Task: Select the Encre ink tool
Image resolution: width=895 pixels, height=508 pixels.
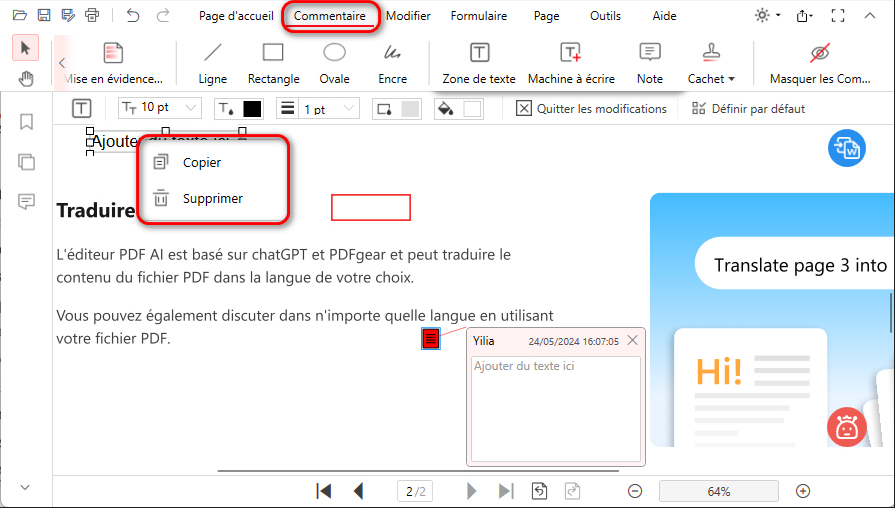Action: [x=393, y=63]
